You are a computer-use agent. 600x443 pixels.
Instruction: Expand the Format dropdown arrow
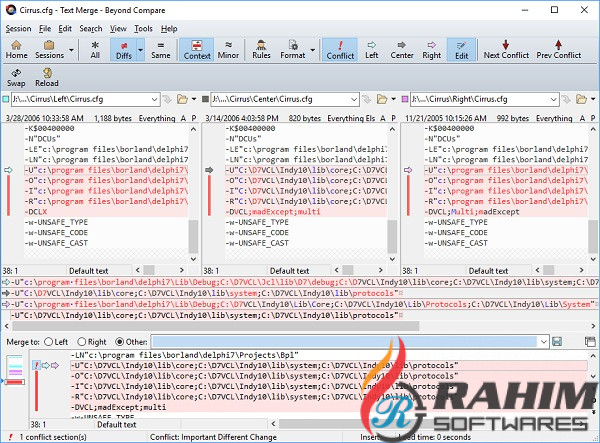tap(313, 50)
